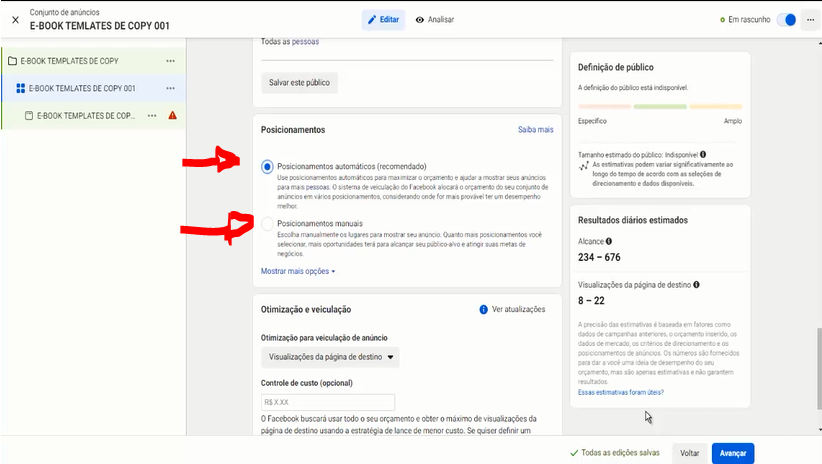Screen dimensions: 822x464
Task: Click the Todas as edições salvas checkmark
Action: point(574,453)
